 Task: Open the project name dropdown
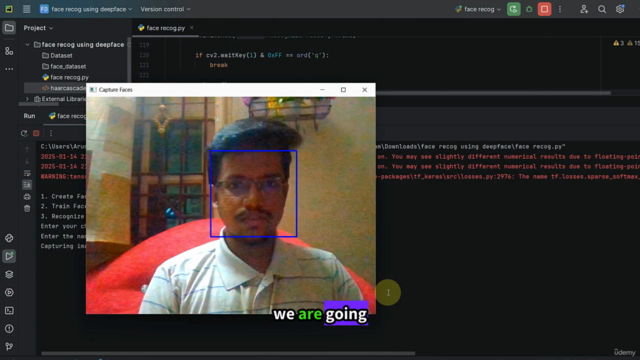86,9
